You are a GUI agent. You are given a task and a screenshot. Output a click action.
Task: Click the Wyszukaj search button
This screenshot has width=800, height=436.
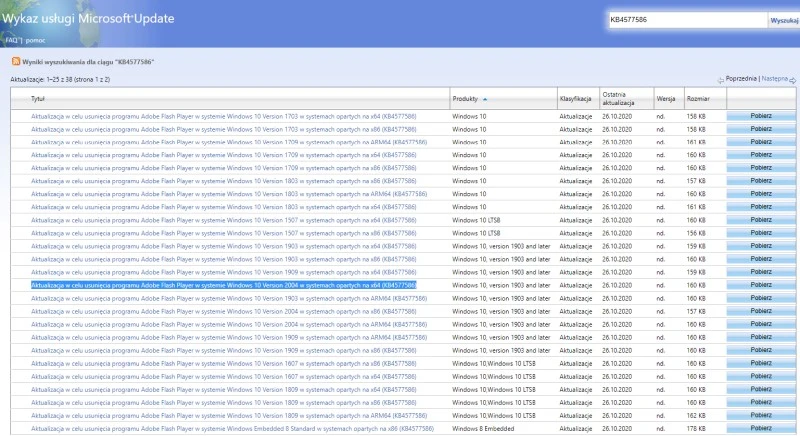point(783,20)
